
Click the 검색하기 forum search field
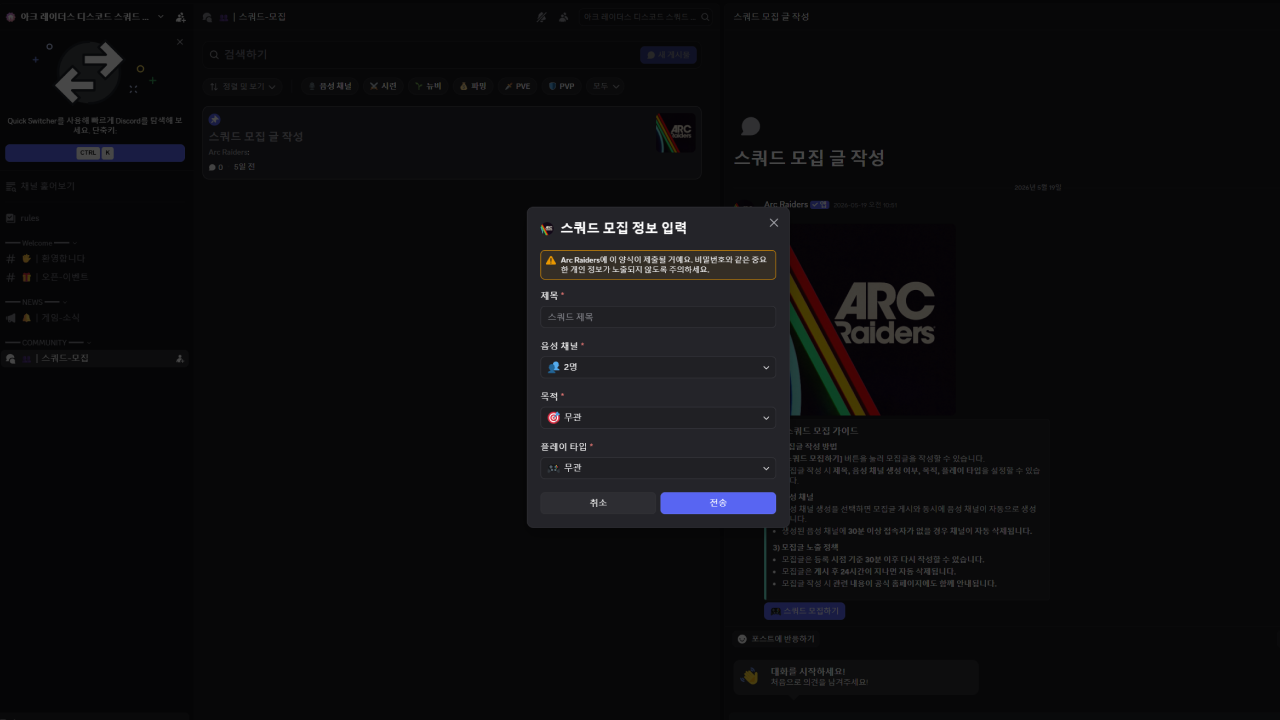(x=420, y=54)
